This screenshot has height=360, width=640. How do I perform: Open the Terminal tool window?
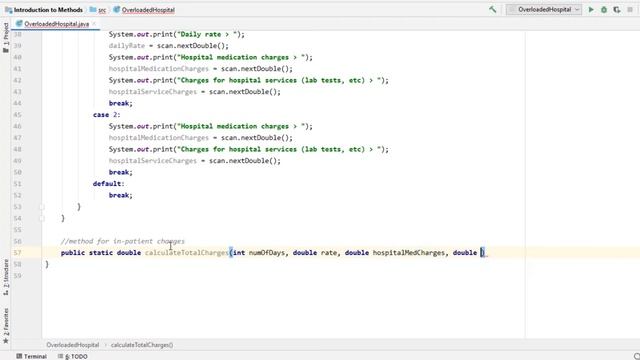[x=31, y=356]
